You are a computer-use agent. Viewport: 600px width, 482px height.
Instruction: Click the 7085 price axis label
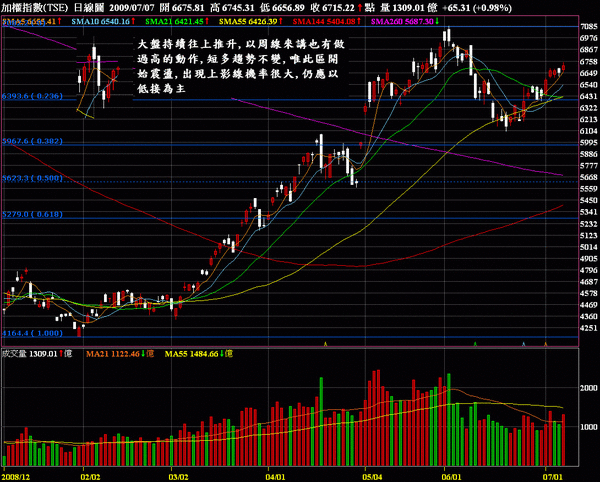pos(589,26)
